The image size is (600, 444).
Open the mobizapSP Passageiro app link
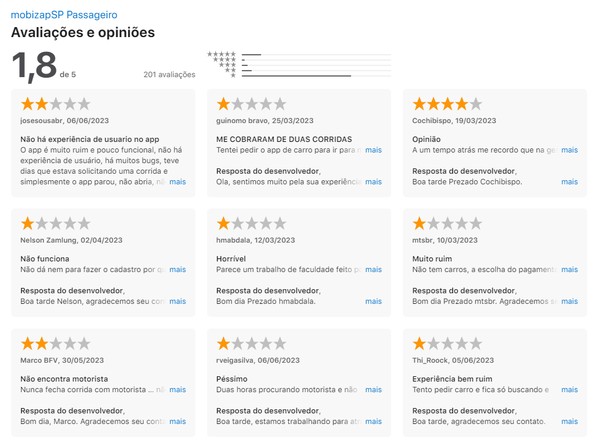point(64,15)
